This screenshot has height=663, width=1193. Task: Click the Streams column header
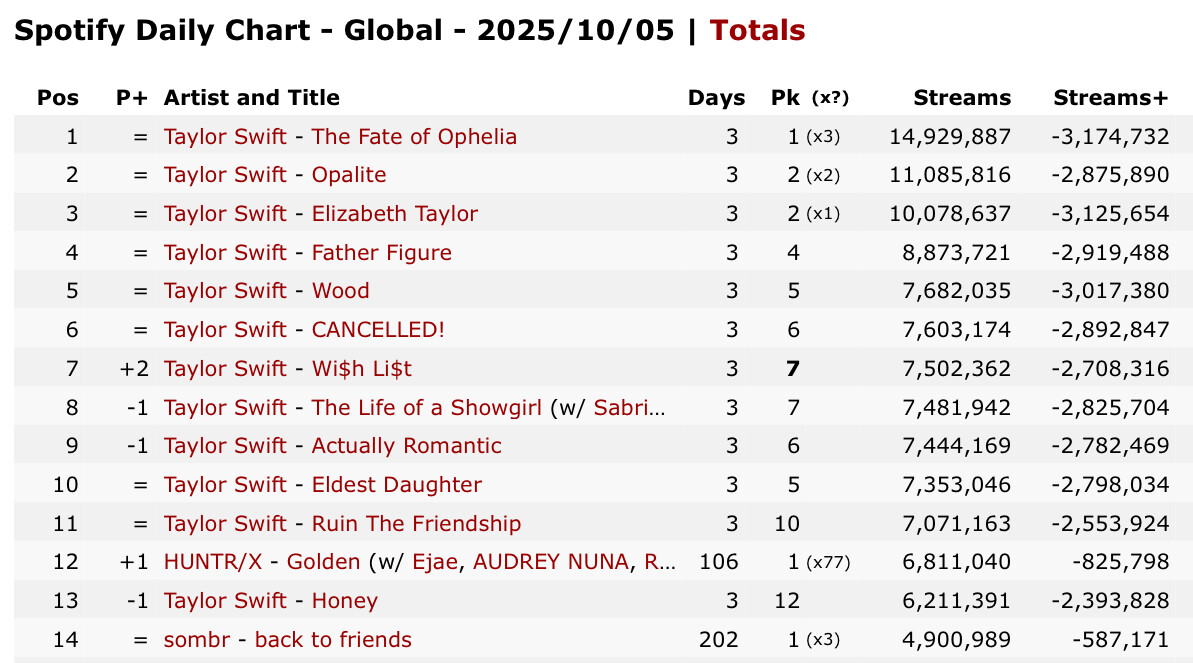pos(961,98)
